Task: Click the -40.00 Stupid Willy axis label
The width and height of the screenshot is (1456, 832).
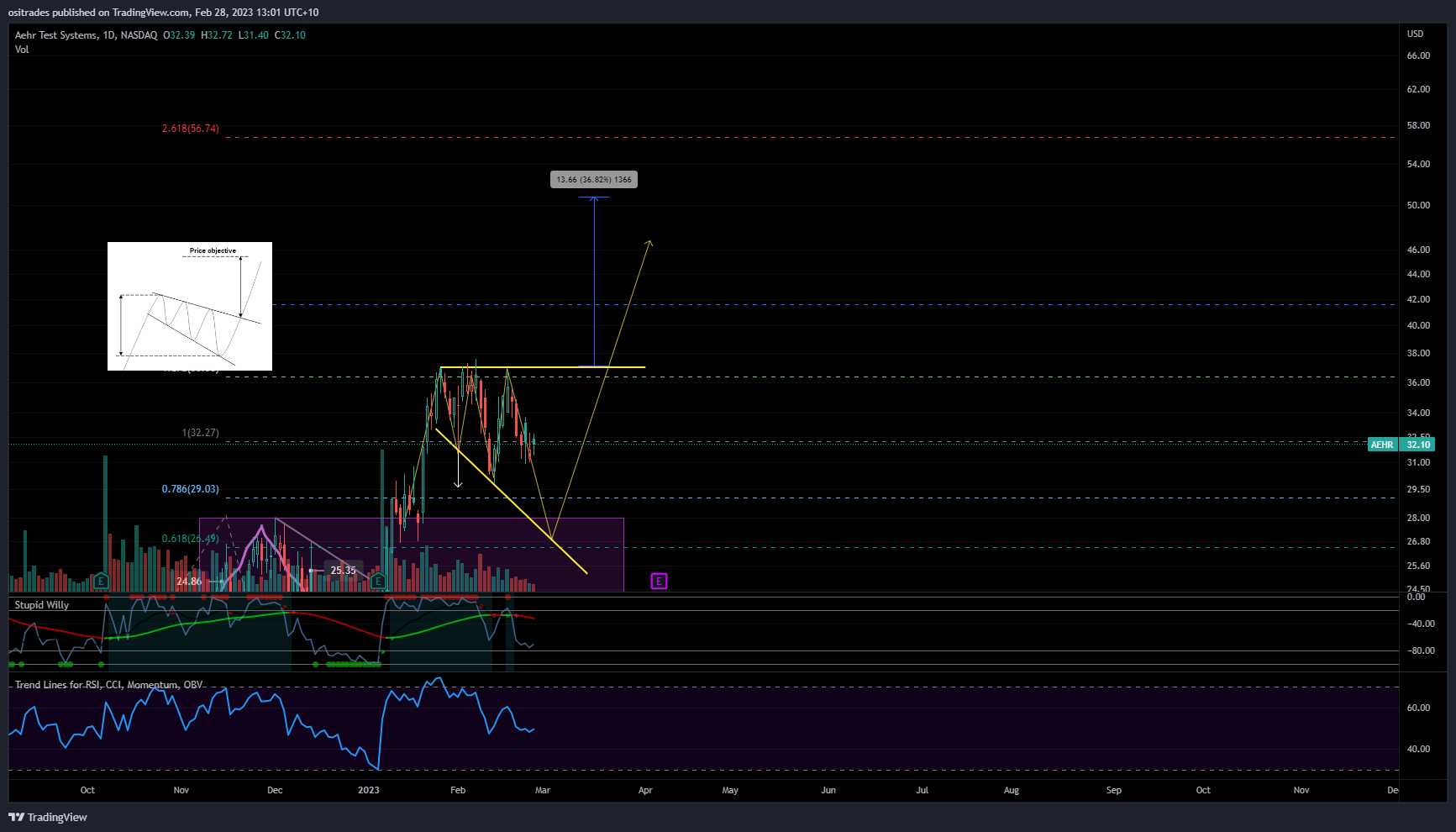Action: click(x=1421, y=624)
